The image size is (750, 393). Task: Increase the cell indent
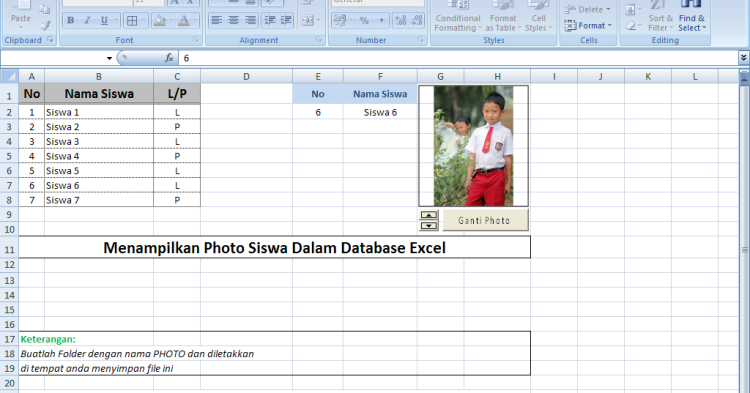[x=287, y=21]
